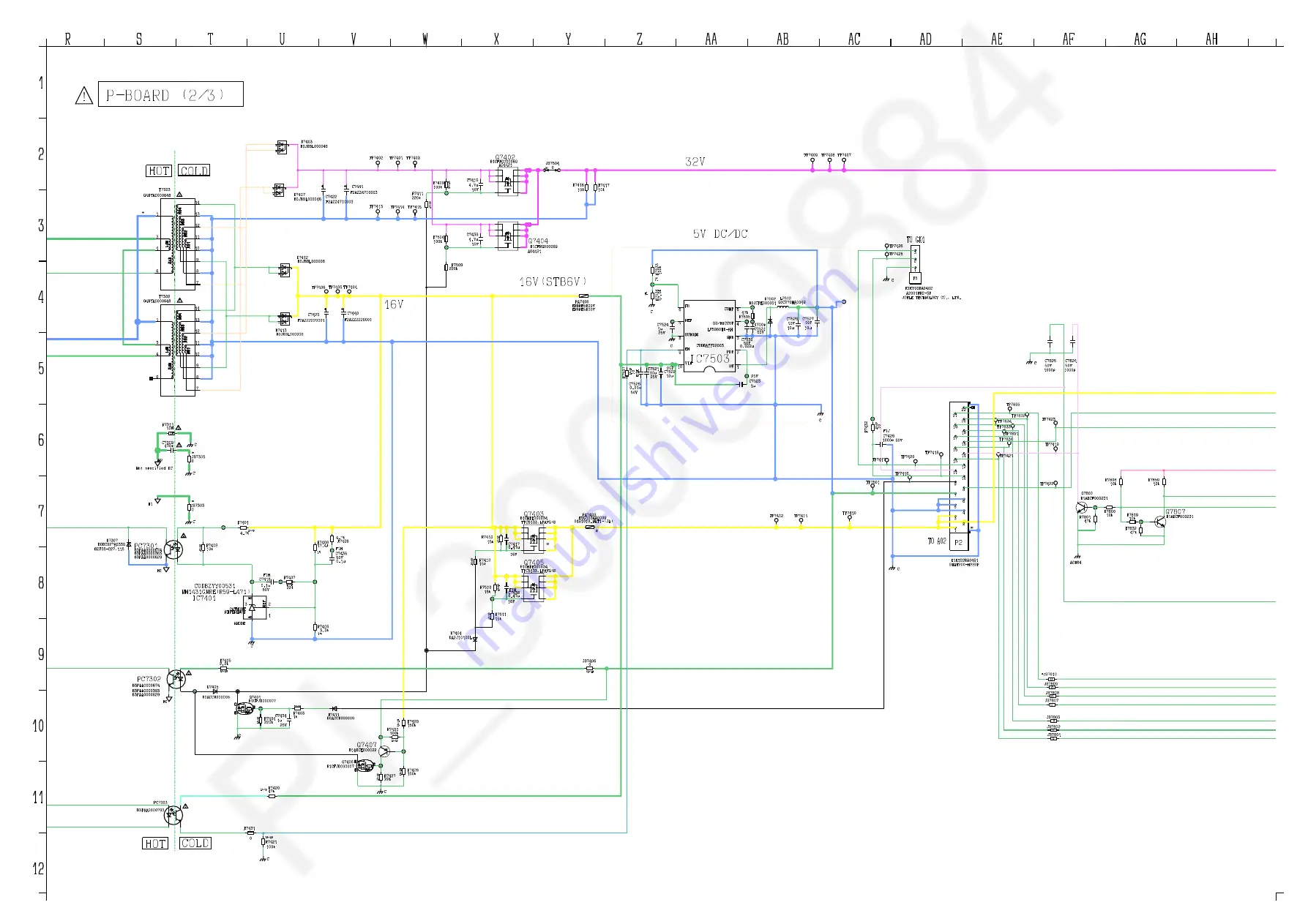1308x924 pixels.
Task: Click grid column letter U
Action: coord(282,39)
